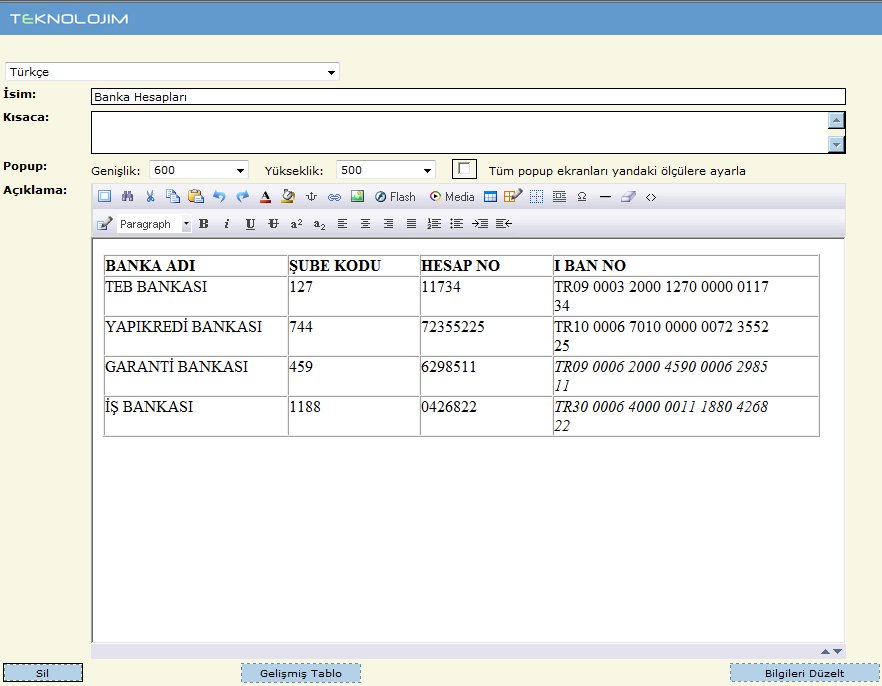Undo the last edit
The image size is (882, 686).
pos(219,196)
